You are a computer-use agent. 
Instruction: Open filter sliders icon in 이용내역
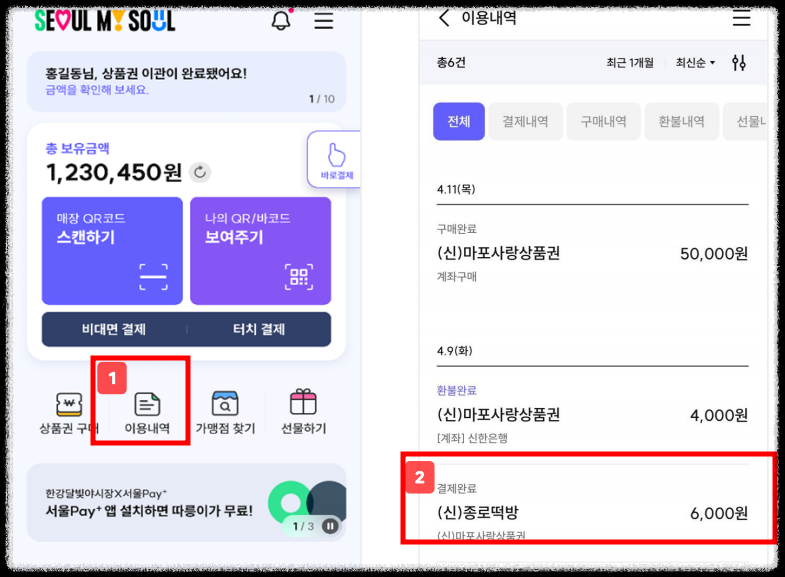point(738,63)
